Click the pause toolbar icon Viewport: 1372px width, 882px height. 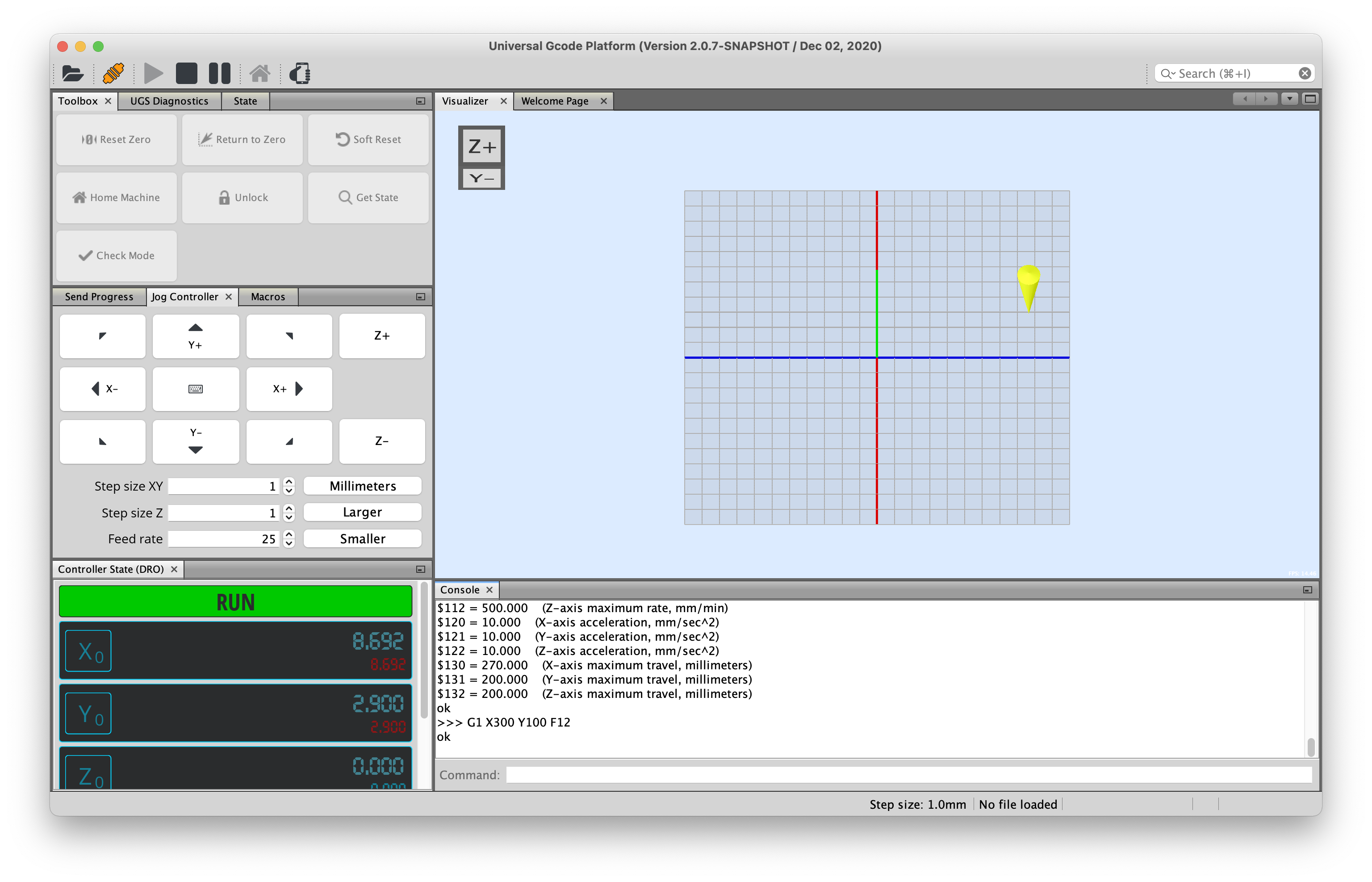pos(220,73)
